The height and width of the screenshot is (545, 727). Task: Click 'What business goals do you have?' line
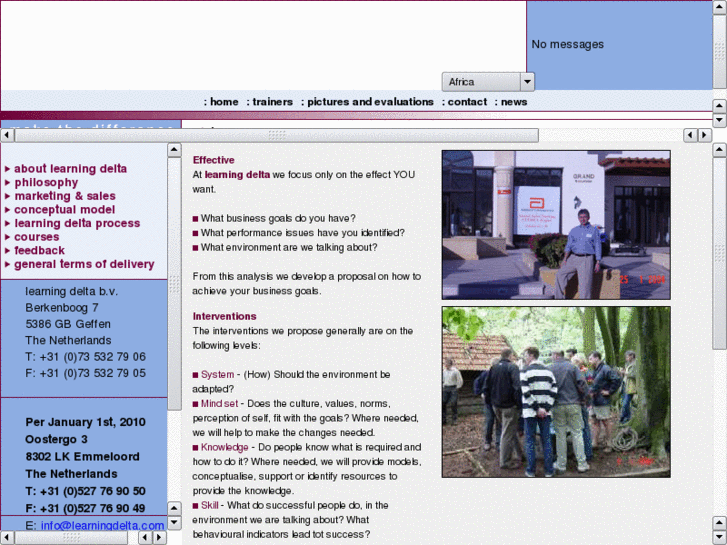tap(278, 218)
